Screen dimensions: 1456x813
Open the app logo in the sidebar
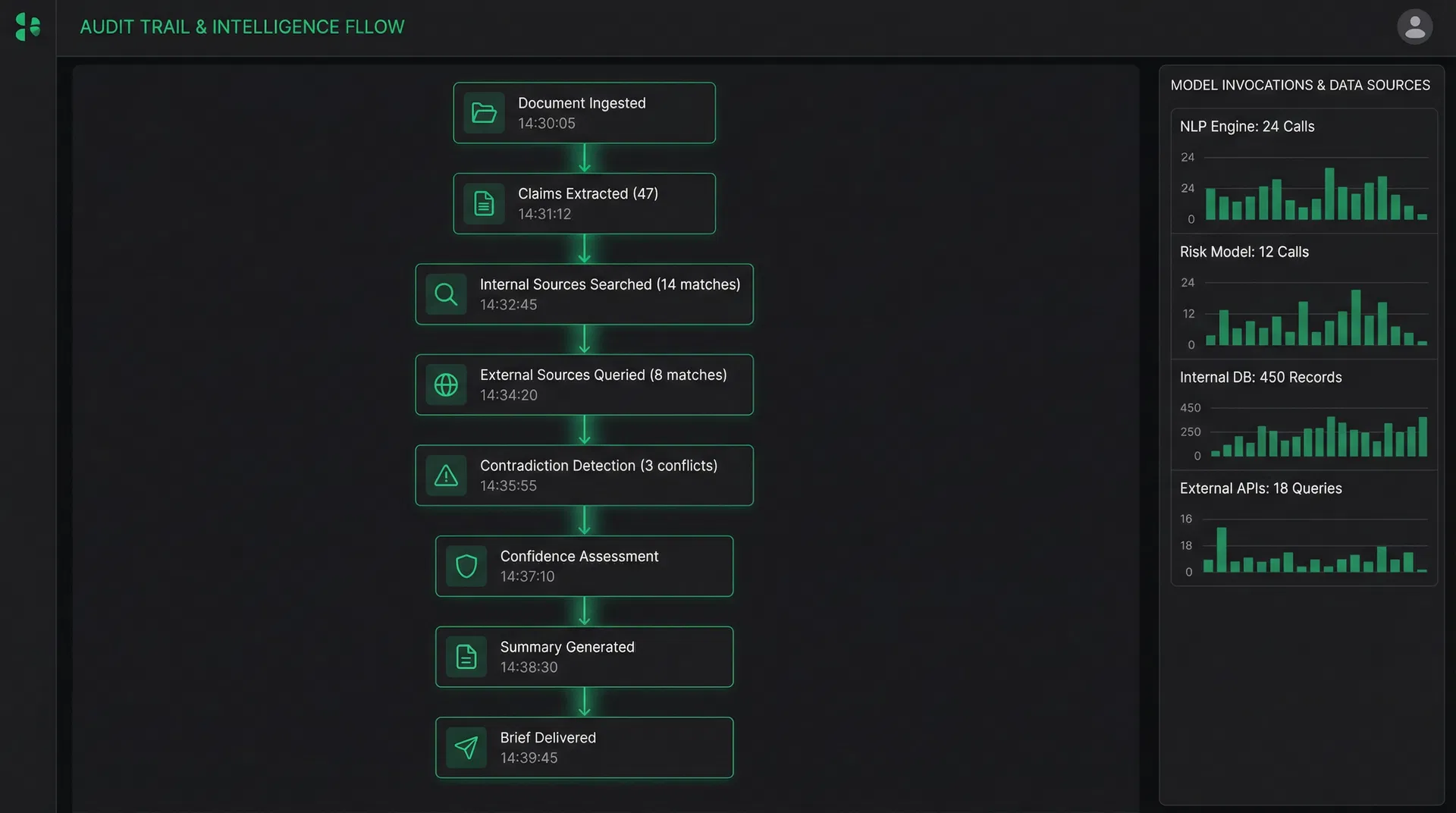coord(26,27)
